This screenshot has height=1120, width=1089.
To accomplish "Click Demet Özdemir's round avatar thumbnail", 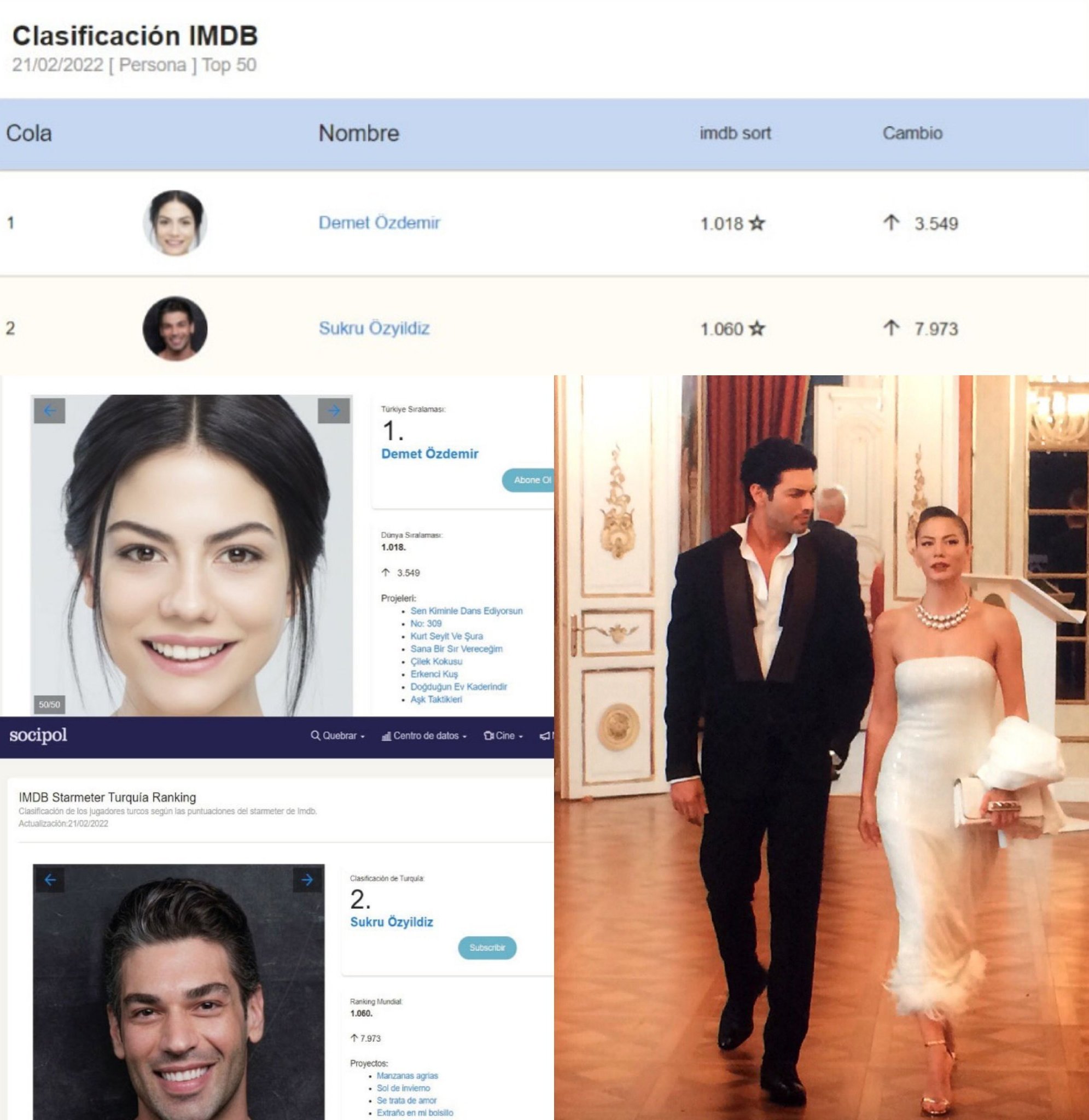I will [175, 223].
